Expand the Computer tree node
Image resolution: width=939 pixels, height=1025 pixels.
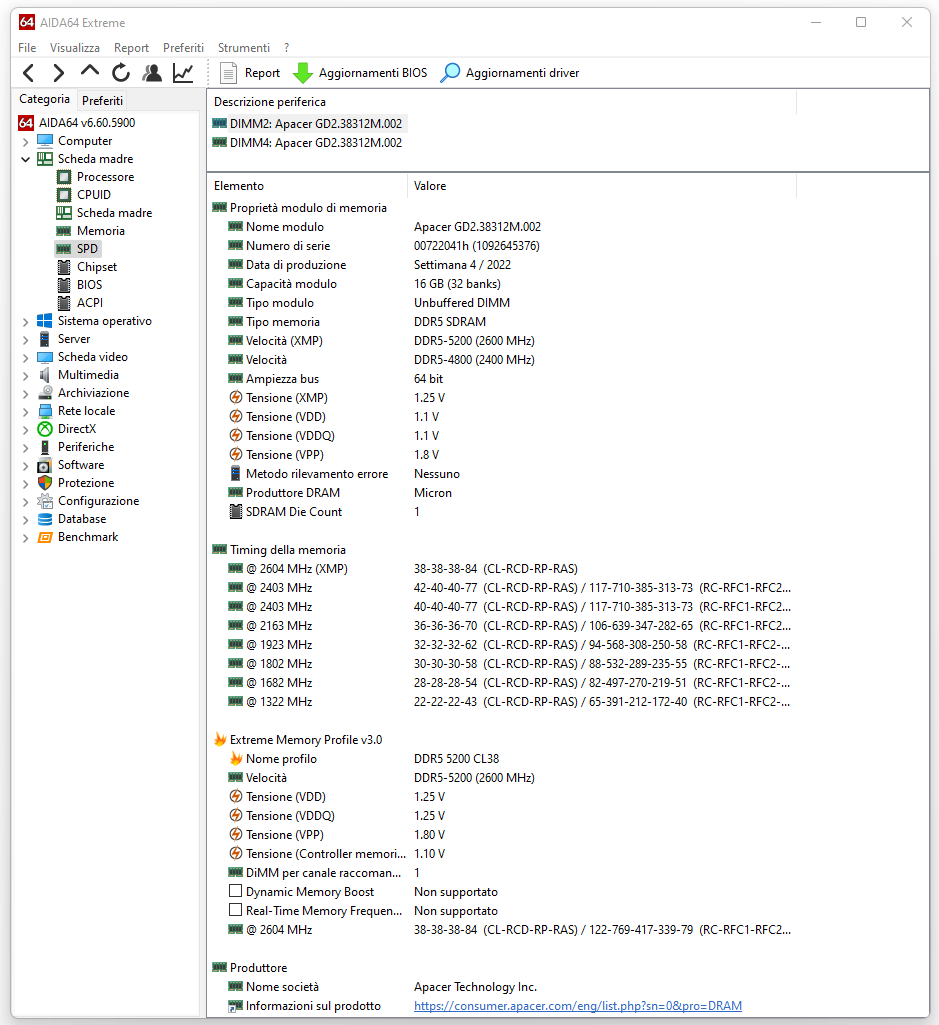(26, 141)
